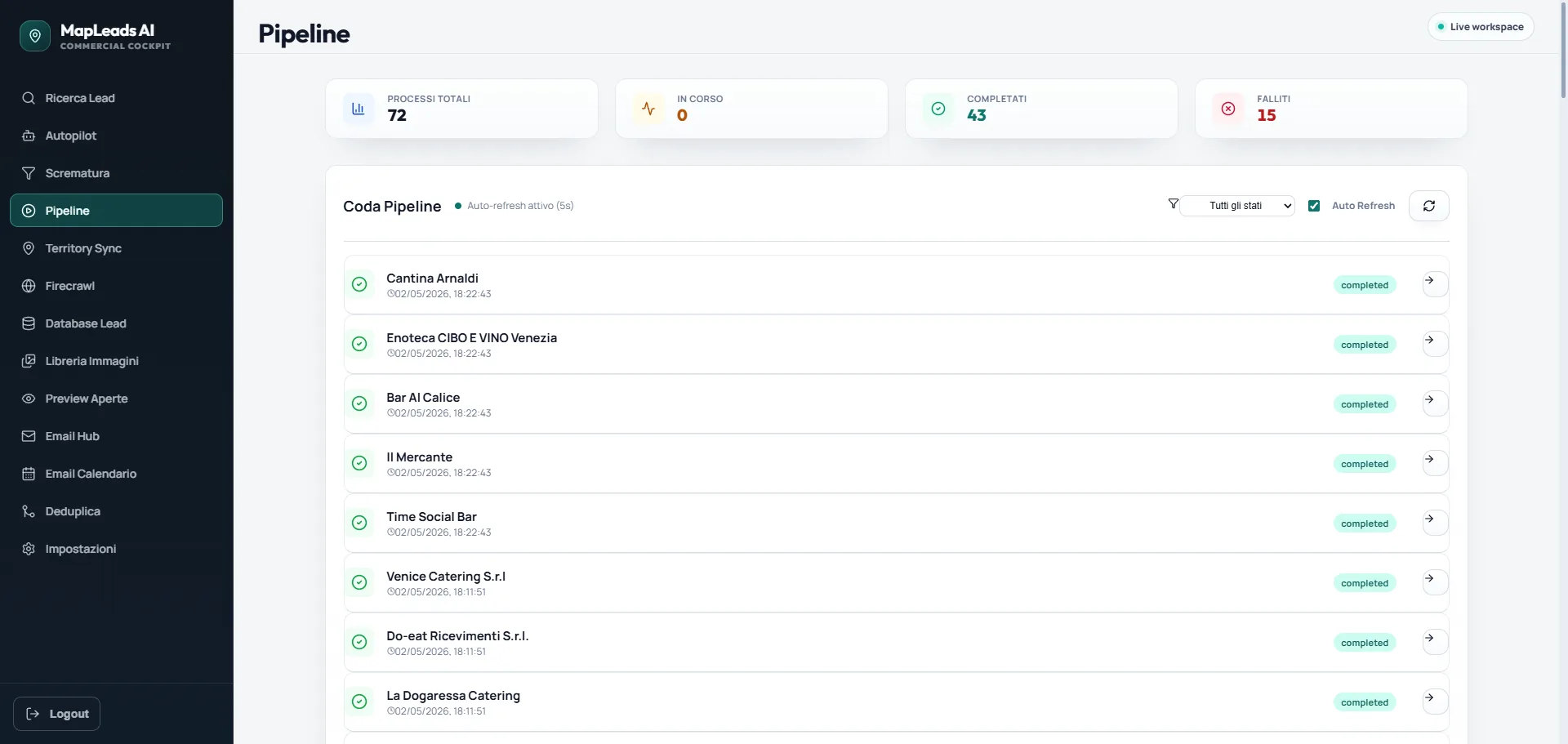Open details arrow for Venice Catering S.r.l
The image size is (1568, 744).
click(1435, 582)
